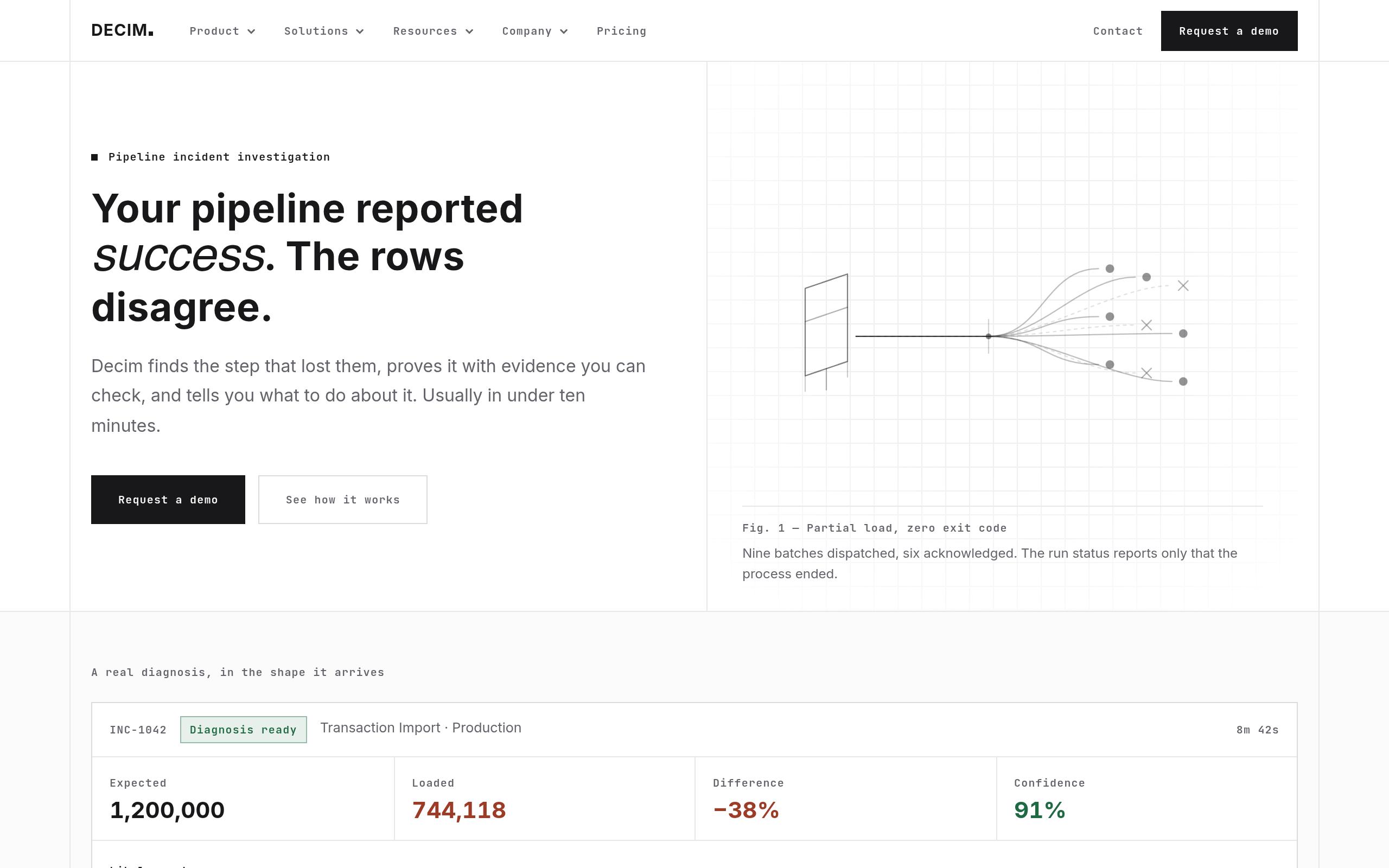Click Request a demo in header
Image resolution: width=1389 pixels, height=868 pixels.
pos(1229,31)
